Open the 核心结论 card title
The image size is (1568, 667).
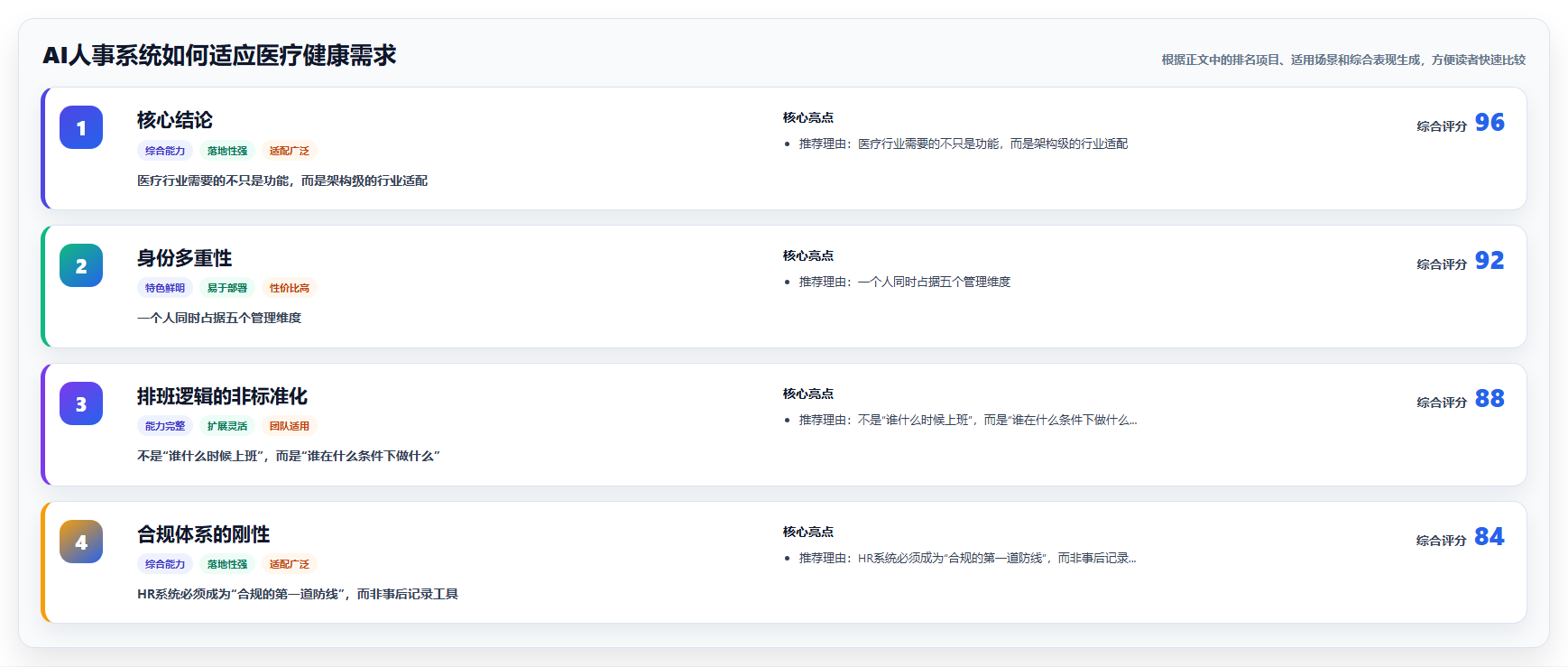tap(175, 120)
